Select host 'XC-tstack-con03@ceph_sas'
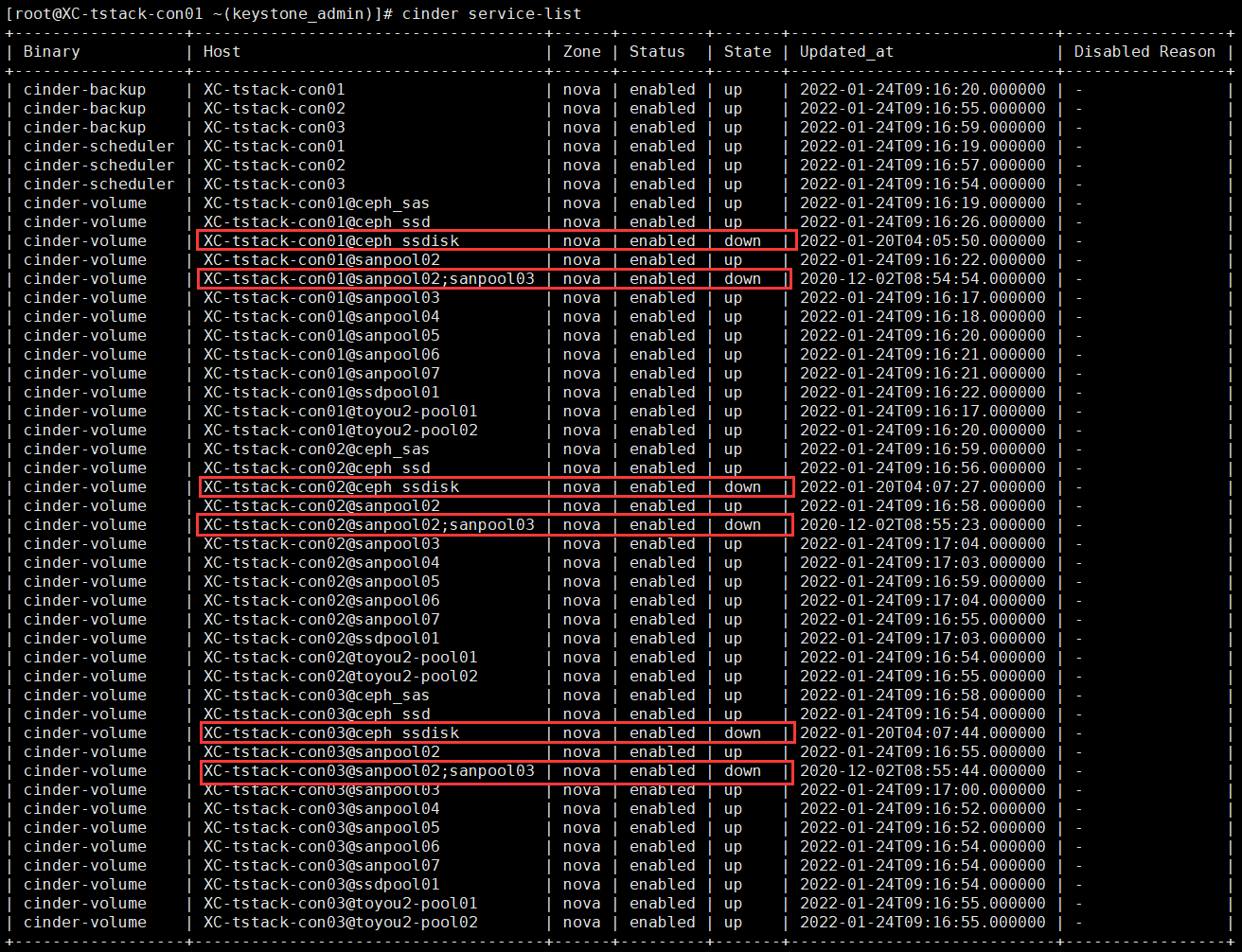This screenshot has width=1242, height=952. (x=316, y=696)
